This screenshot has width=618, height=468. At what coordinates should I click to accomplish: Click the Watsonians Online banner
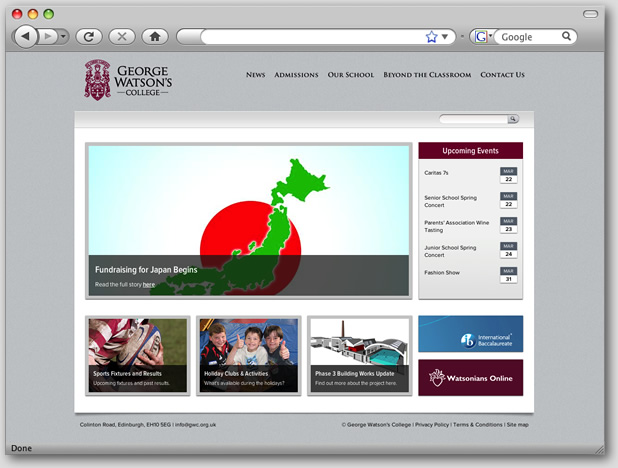pos(470,377)
